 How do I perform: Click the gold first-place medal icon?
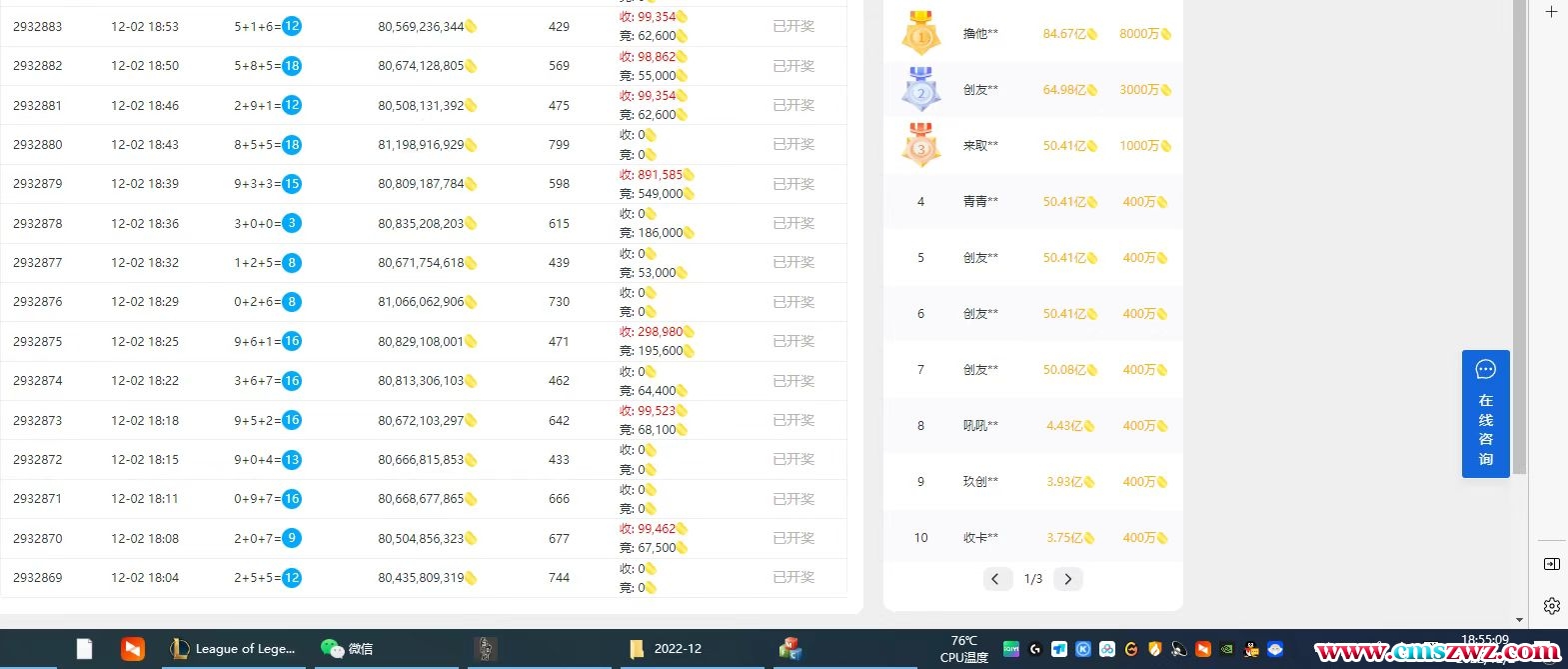coord(920,33)
